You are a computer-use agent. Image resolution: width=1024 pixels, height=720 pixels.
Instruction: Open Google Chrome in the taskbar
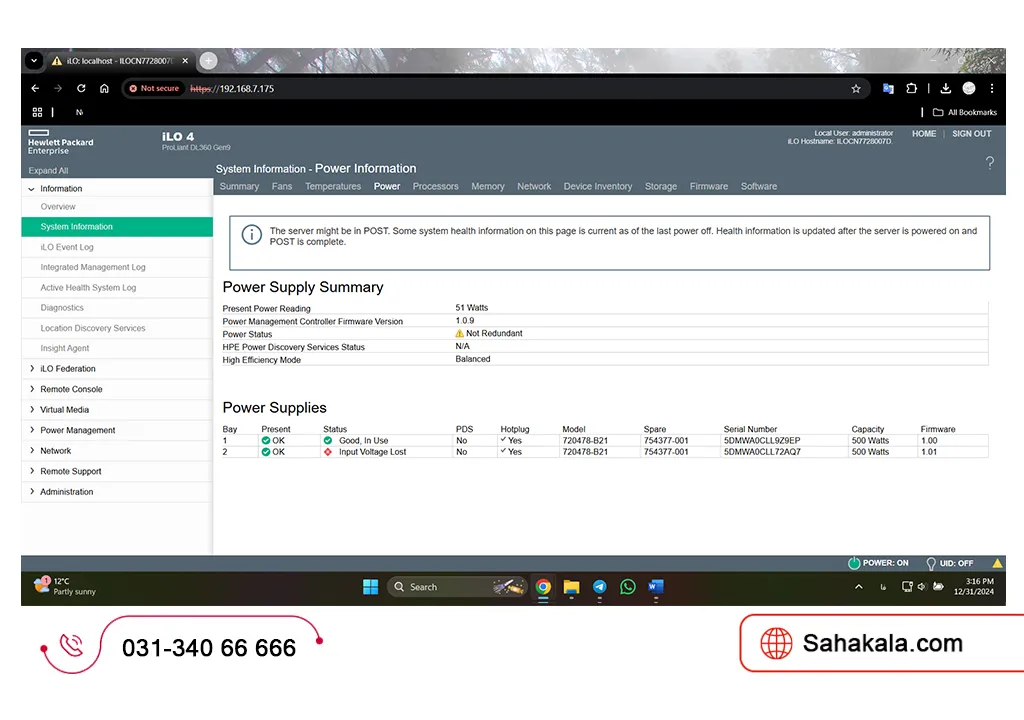coord(543,587)
